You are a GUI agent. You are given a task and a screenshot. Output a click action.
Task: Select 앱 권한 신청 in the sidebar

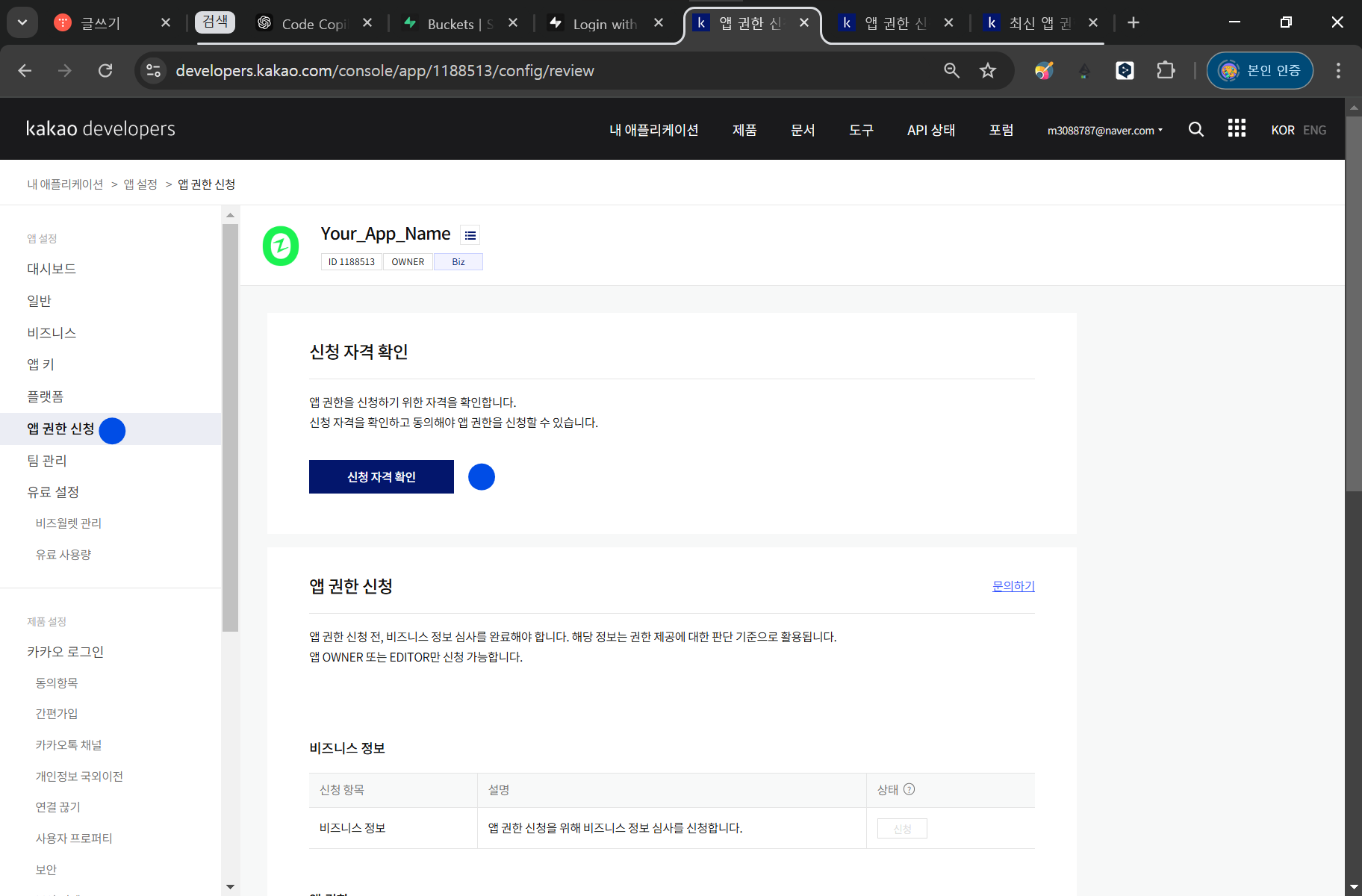point(111,429)
